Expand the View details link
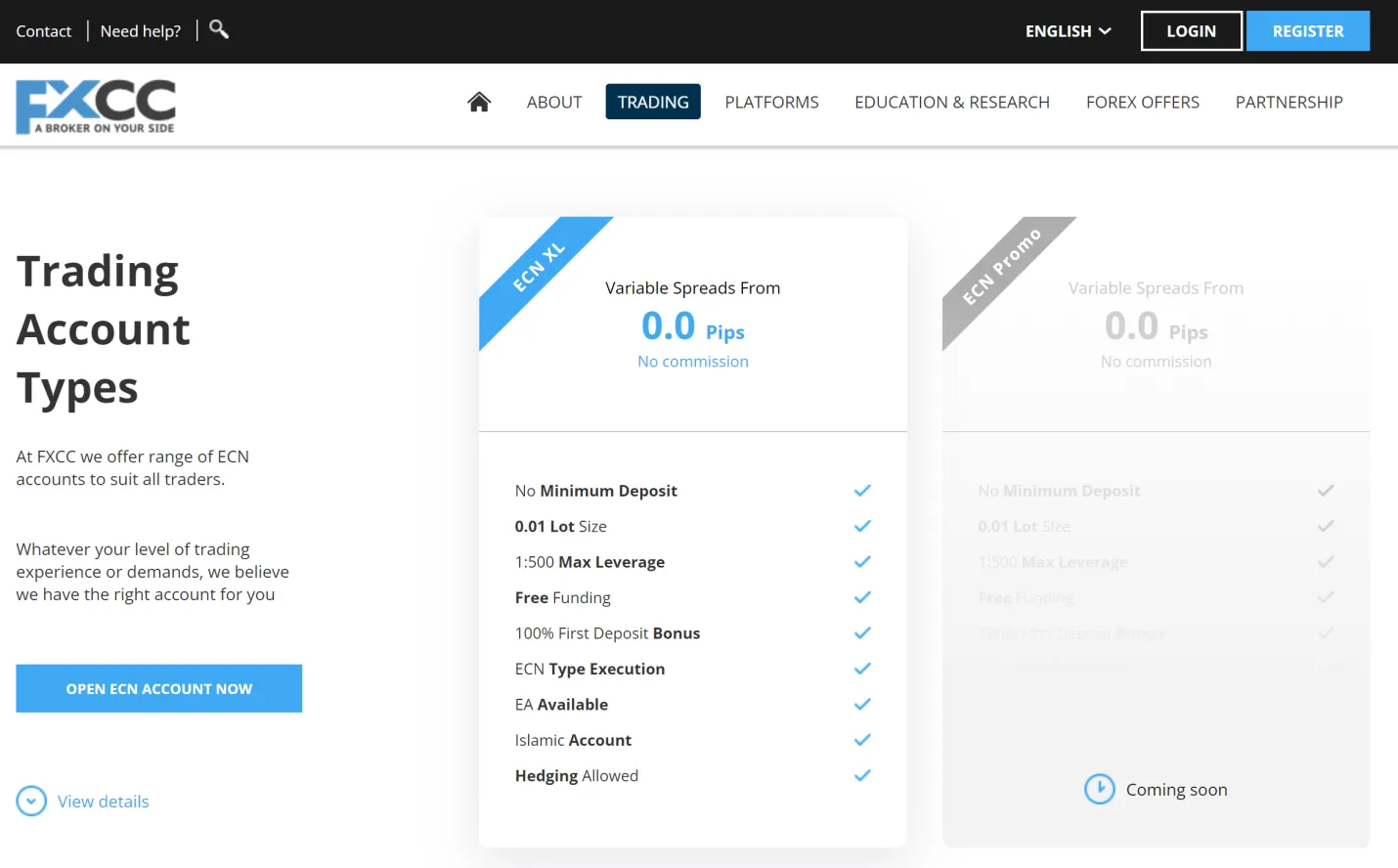The width and height of the screenshot is (1398, 868). coord(104,802)
